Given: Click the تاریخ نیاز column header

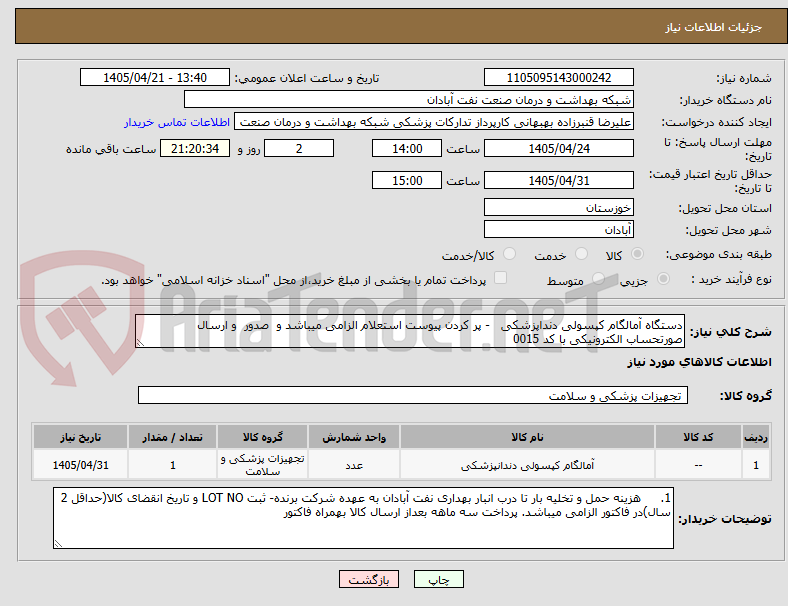Looking at the screenshot, I should [80, 437].
